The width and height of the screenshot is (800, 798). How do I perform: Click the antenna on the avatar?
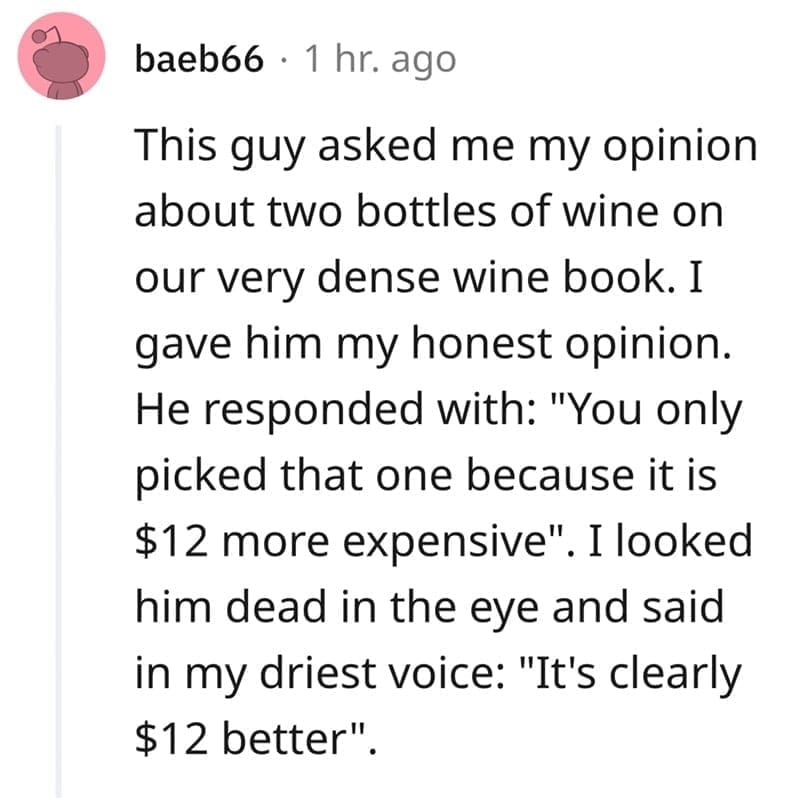pyautogui.click(x=40, y=34)
